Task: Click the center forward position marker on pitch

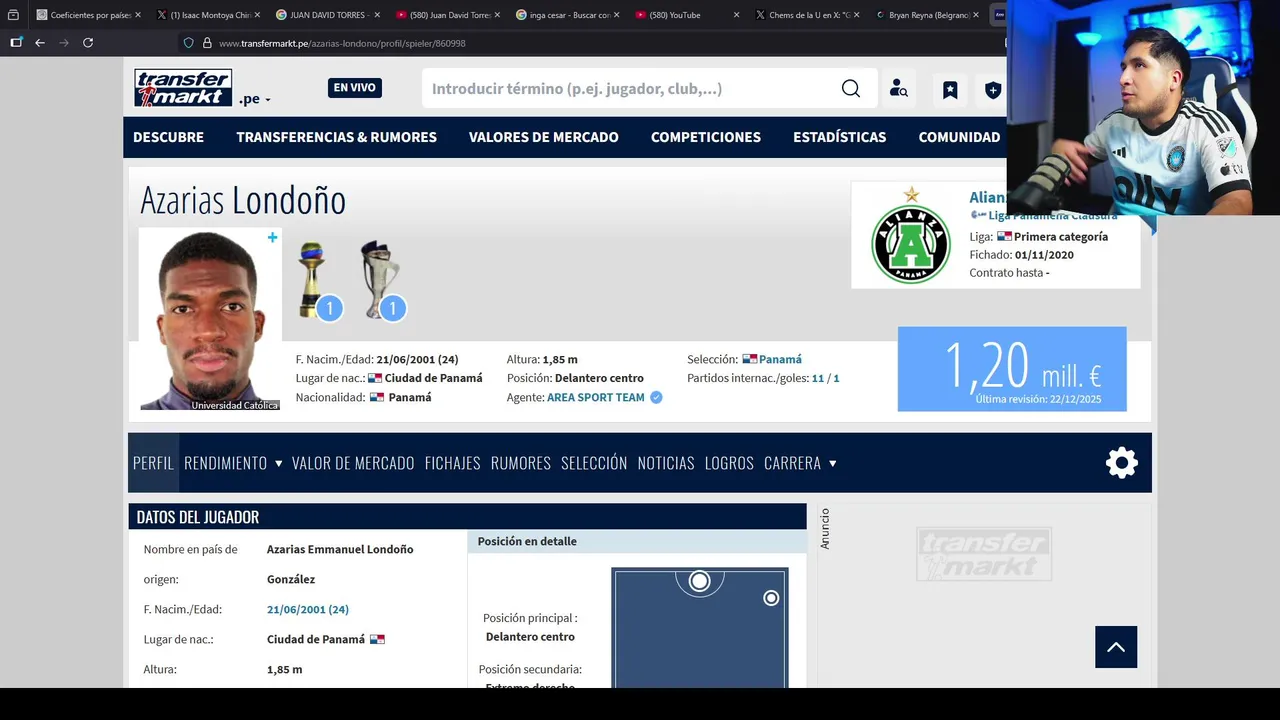Action: (699, 581)
